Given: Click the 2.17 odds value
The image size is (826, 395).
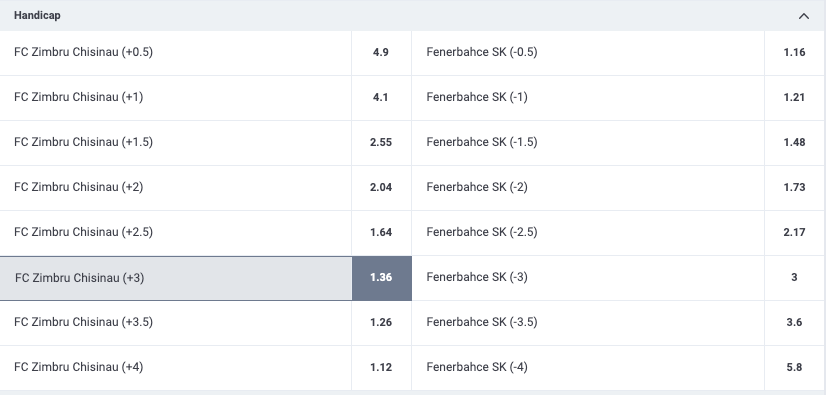Looking at the screenshot, I should point(794,232).
